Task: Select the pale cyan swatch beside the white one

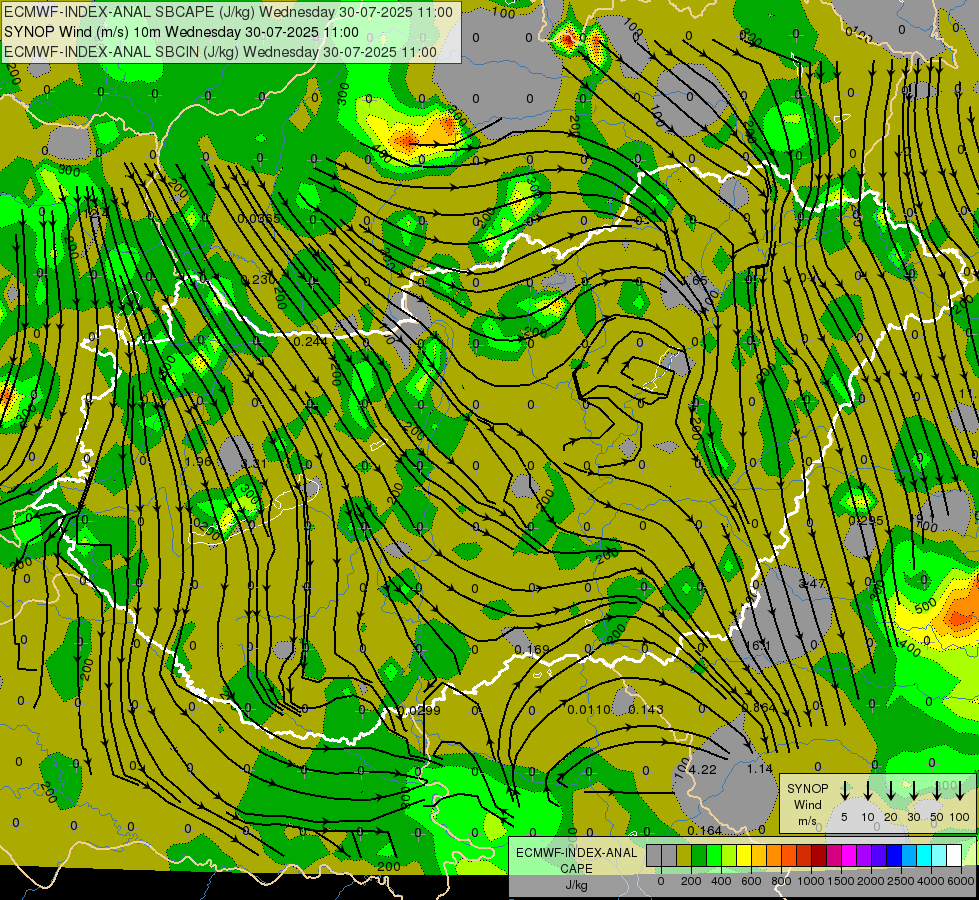Action: coord(939,855)
